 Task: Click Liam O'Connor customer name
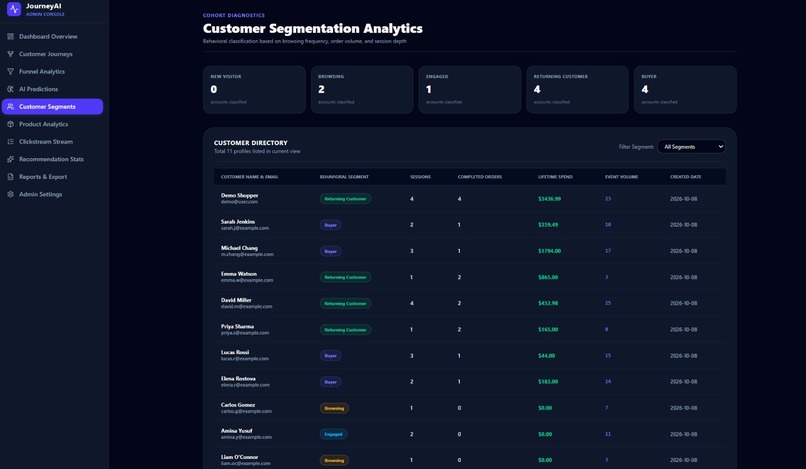coord(240,457)
